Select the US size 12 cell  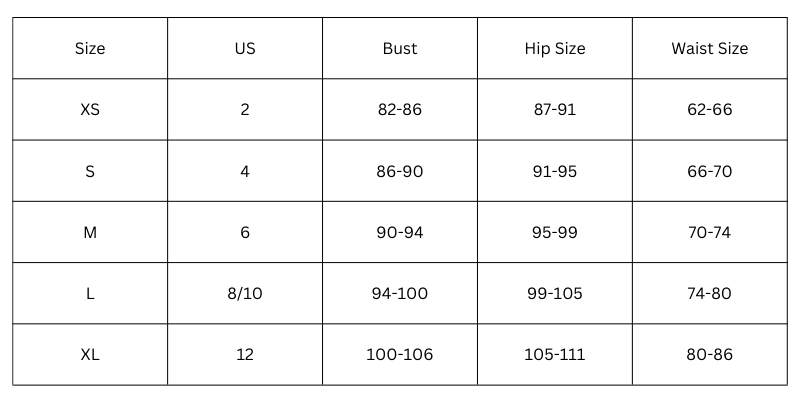tap(245, 354)
